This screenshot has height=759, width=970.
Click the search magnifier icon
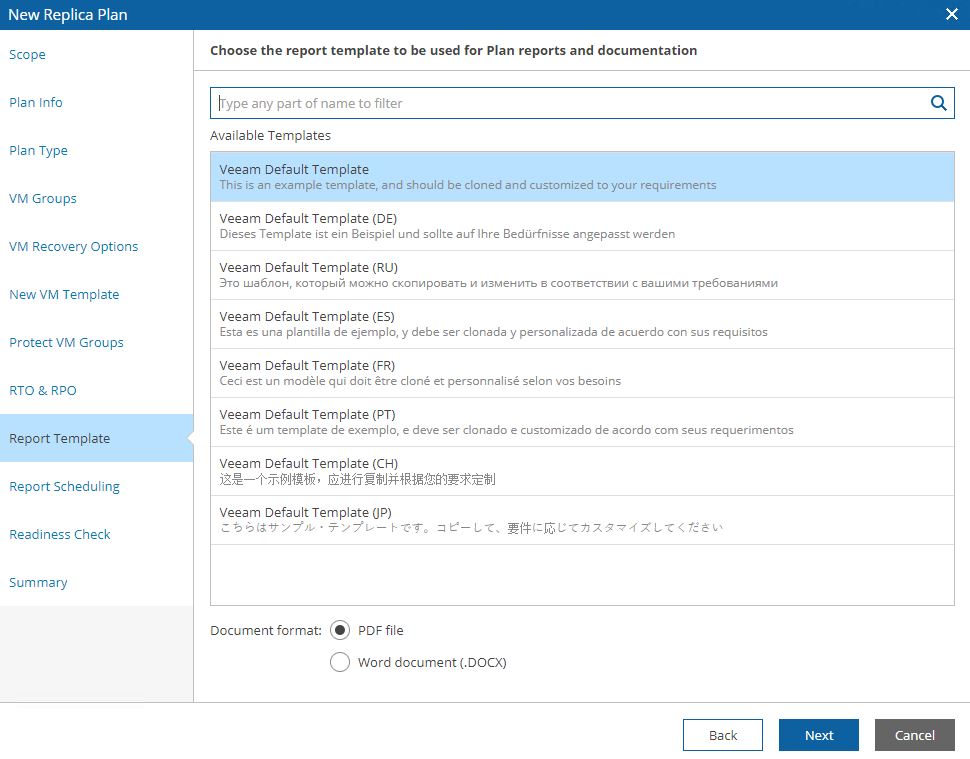938,103
